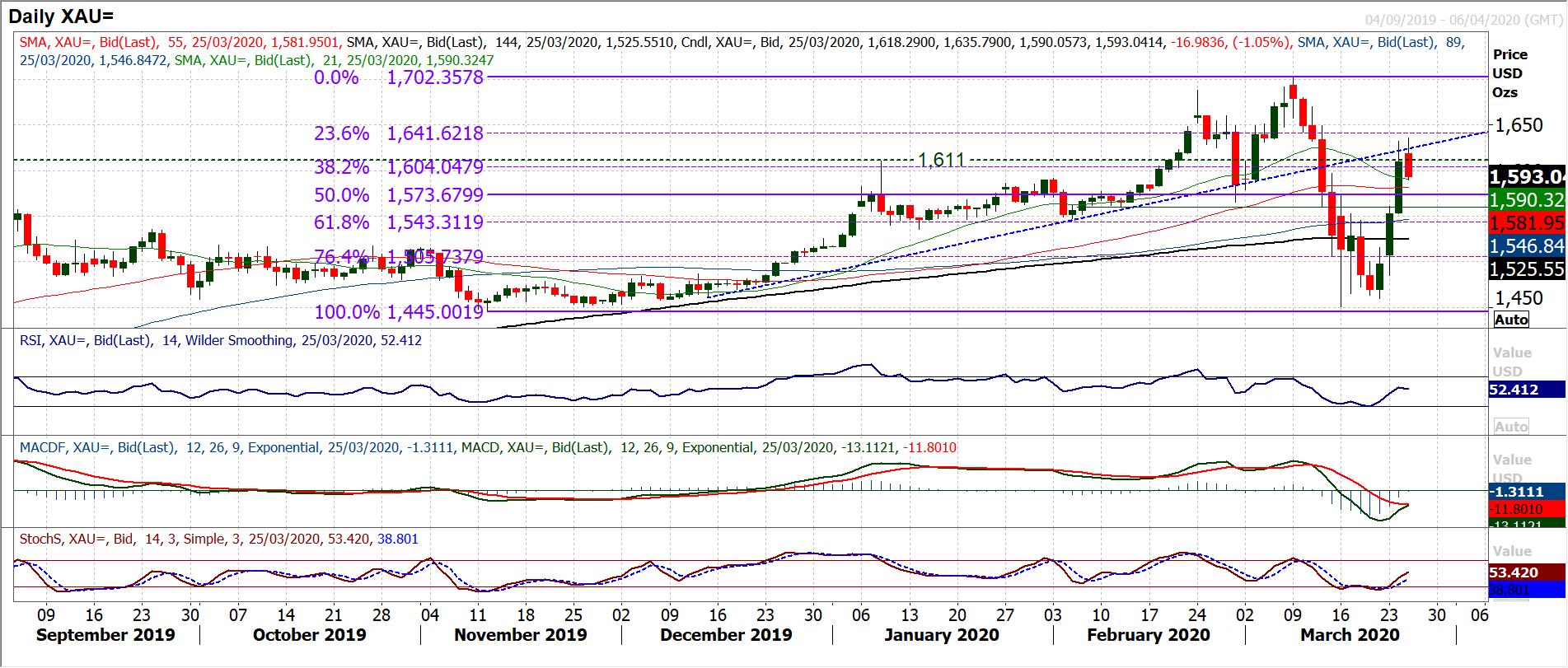This screenshot has height=668, width=1568.
Task: Click the MACD signal value tag -11.8010
Action: pos(1527,509)
